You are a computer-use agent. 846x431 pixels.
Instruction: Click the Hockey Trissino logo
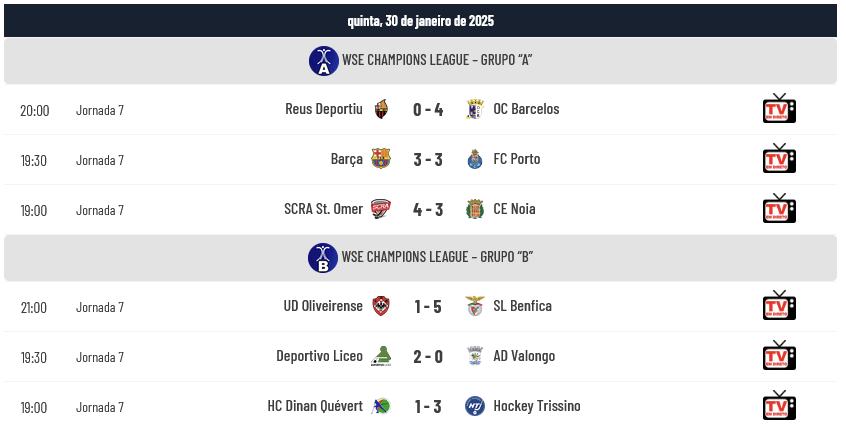click(475, 406)
